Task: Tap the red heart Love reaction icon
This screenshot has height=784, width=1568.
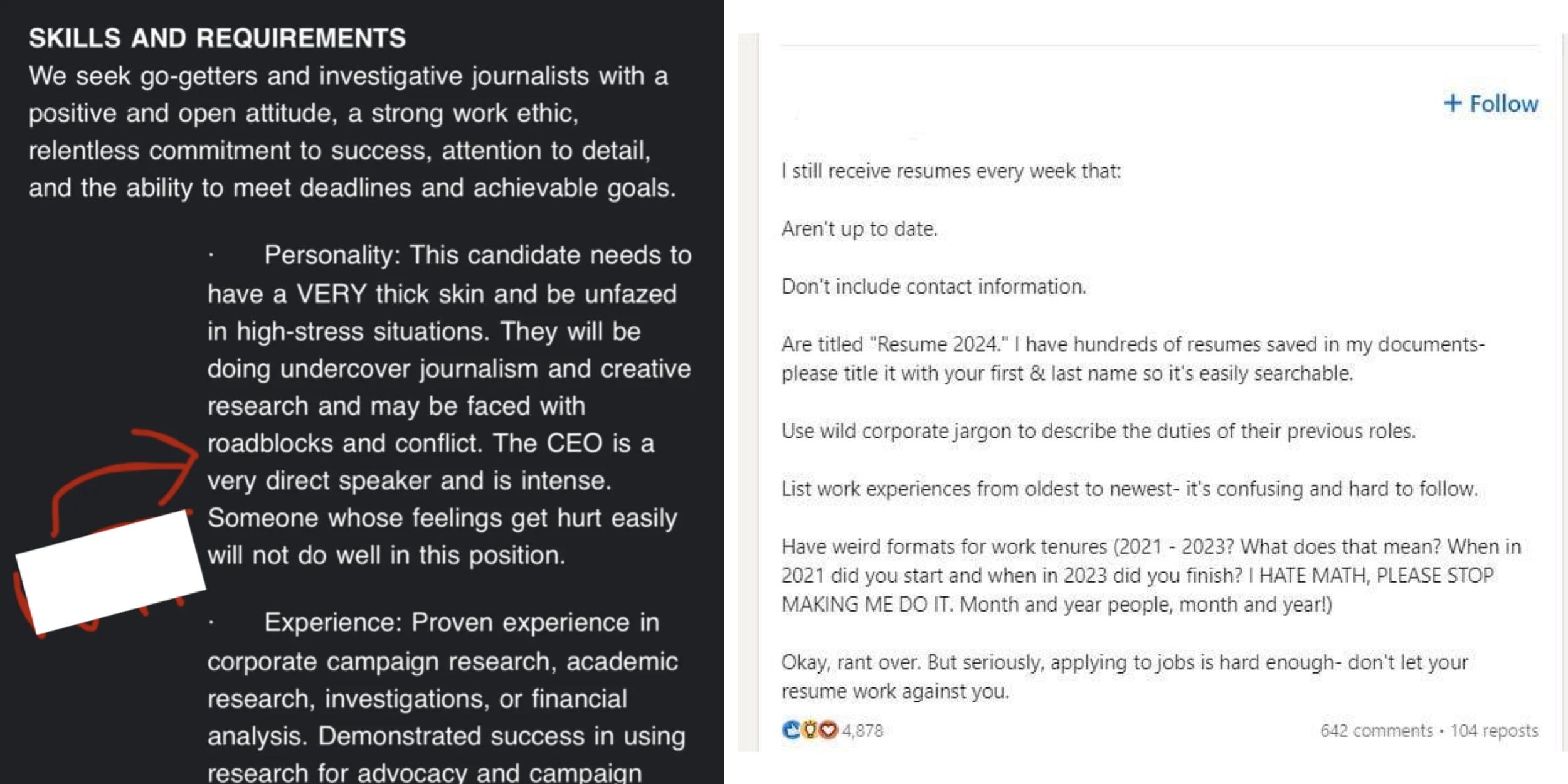Action: (827, 729)
